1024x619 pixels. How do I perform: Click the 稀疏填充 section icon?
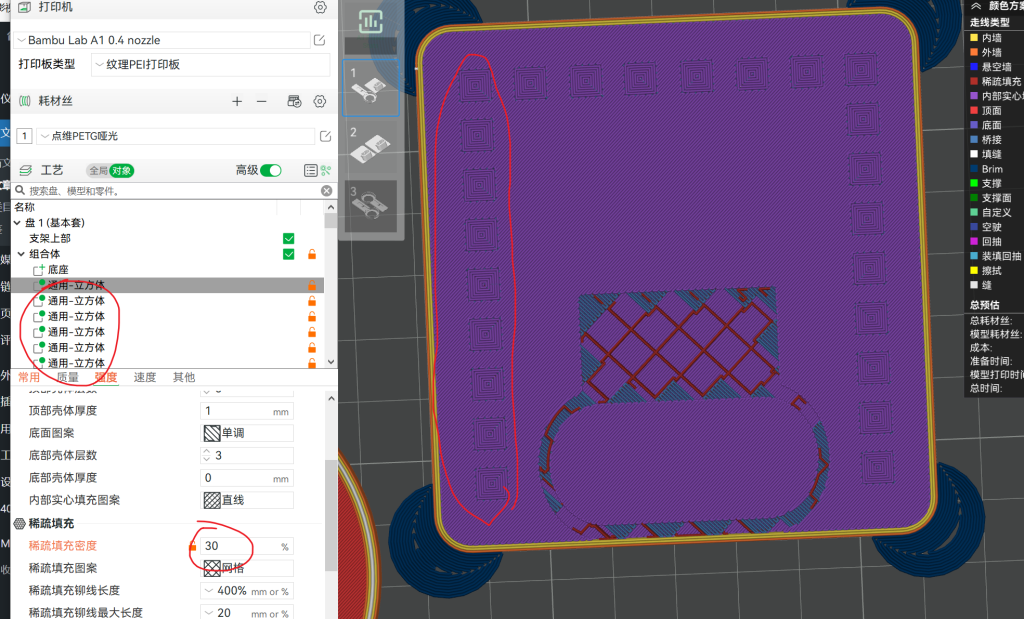[20, 523]
